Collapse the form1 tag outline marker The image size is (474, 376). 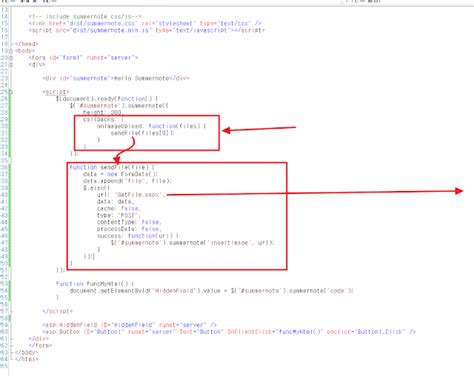click(11, 58)
